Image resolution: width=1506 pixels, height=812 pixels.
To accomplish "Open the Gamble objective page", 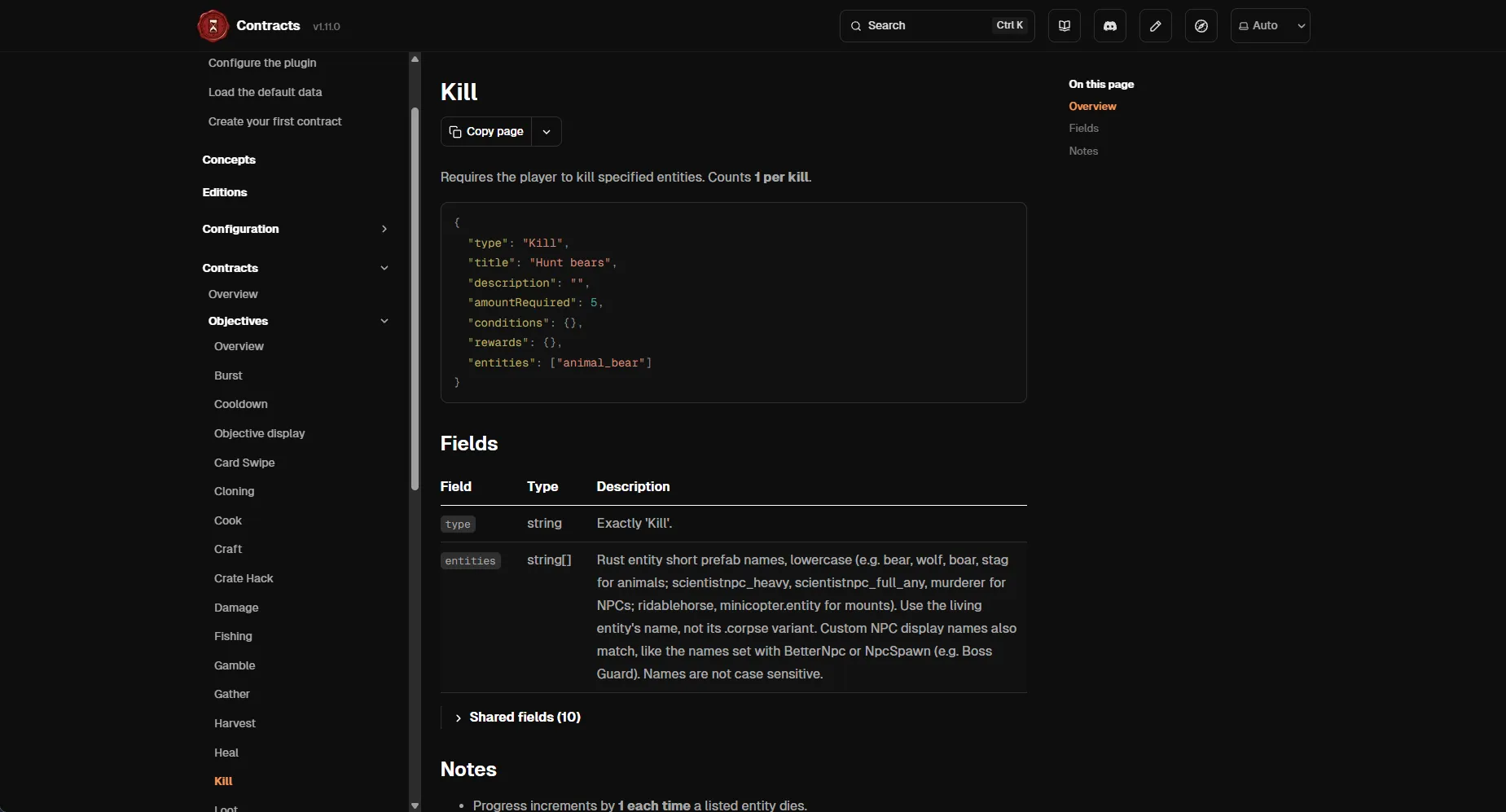I will pyautogui.click(x=235, y=665).
